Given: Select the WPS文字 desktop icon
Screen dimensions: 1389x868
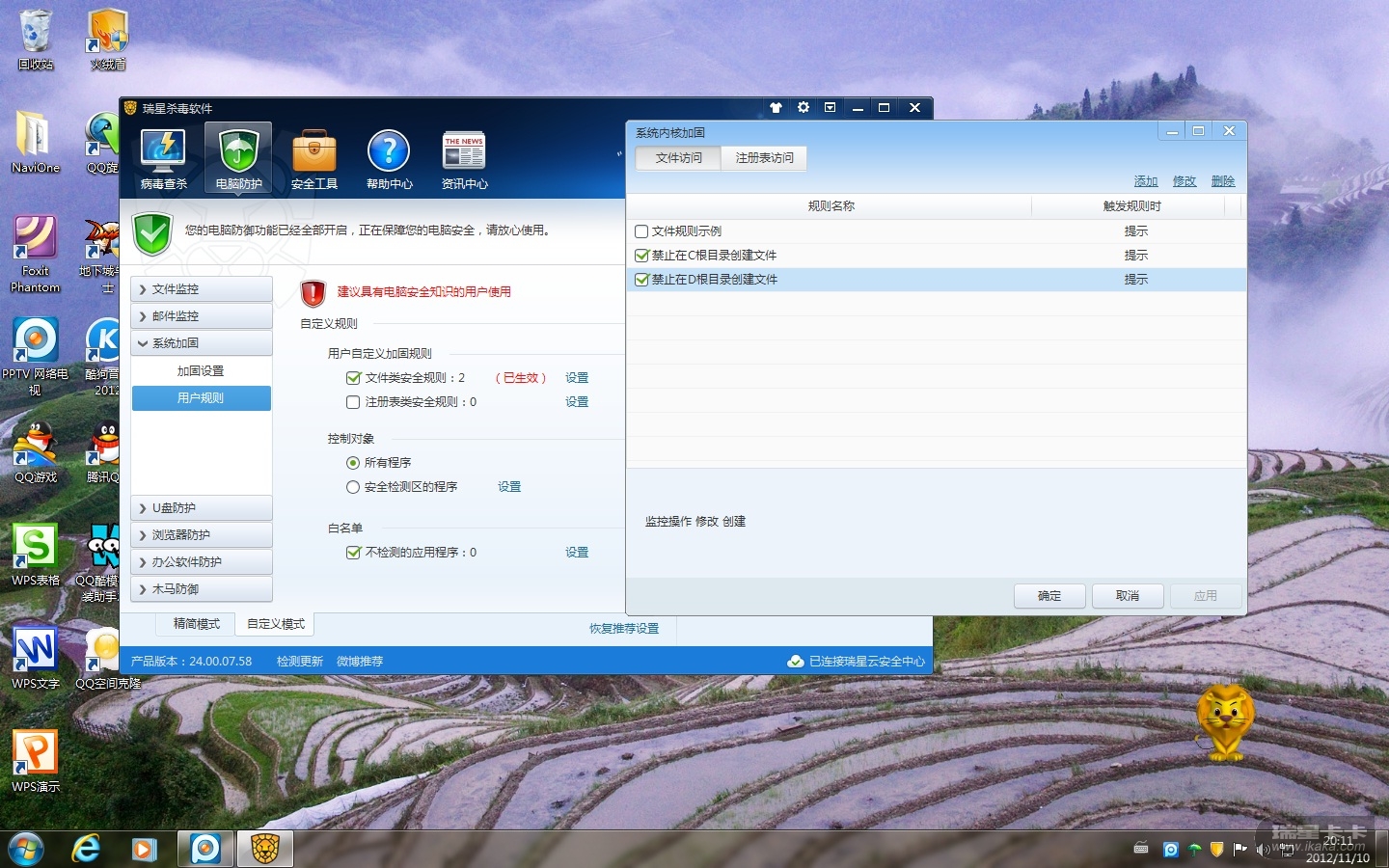Looking at the screenshot, I should (36, 659).
